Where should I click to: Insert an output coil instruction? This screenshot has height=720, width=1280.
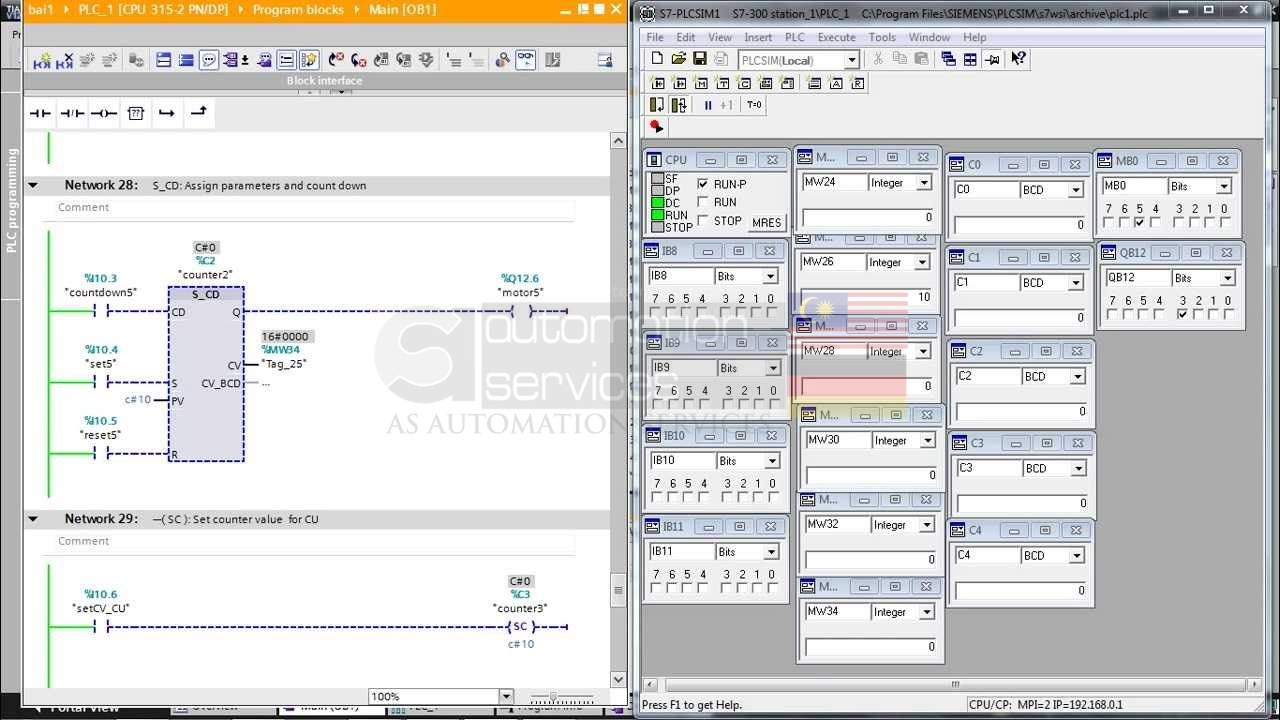click(104, 113)
